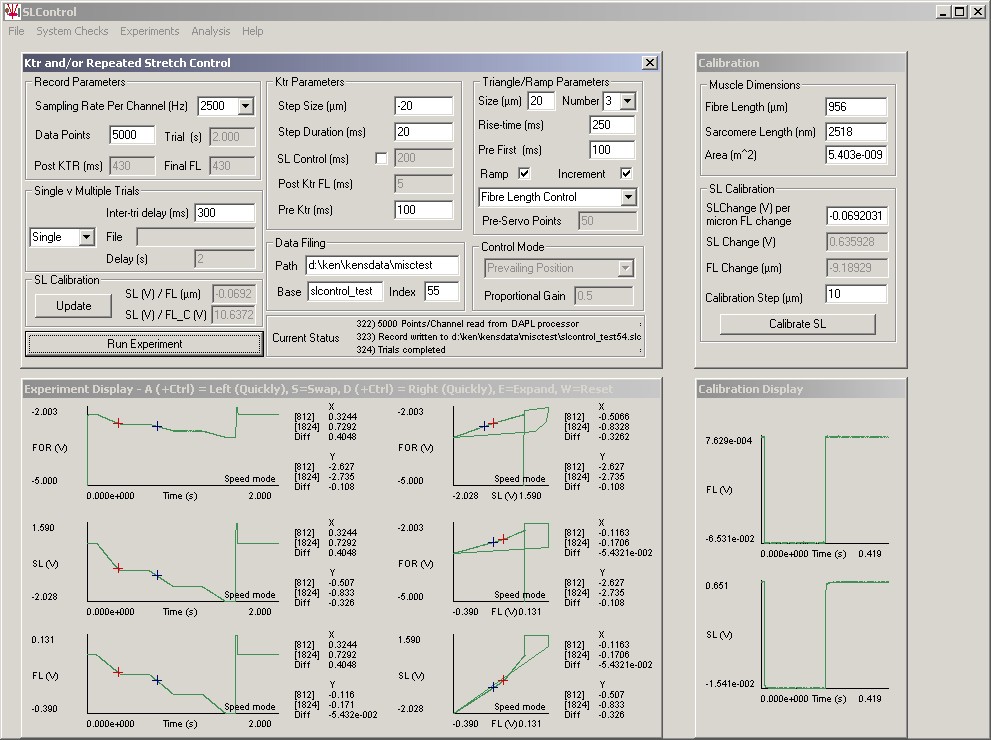Viewport: 991px width, 740px height.
Task: Open the Experiments menu
Action: click(149, 31)
